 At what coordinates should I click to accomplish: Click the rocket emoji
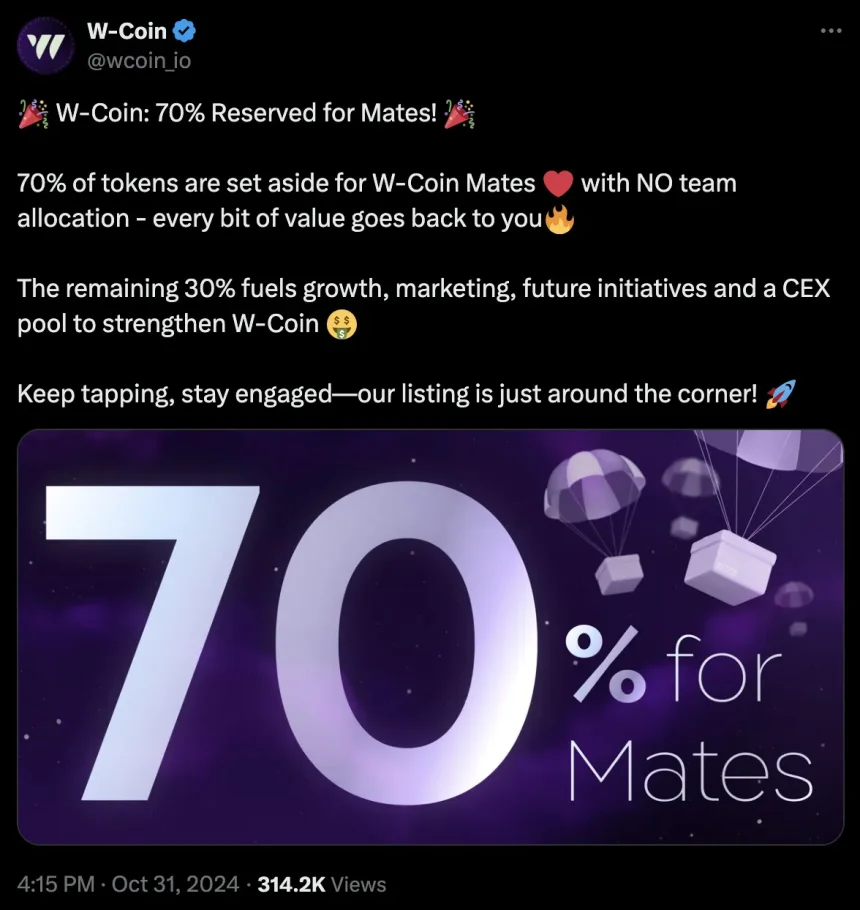pos(777,395)
